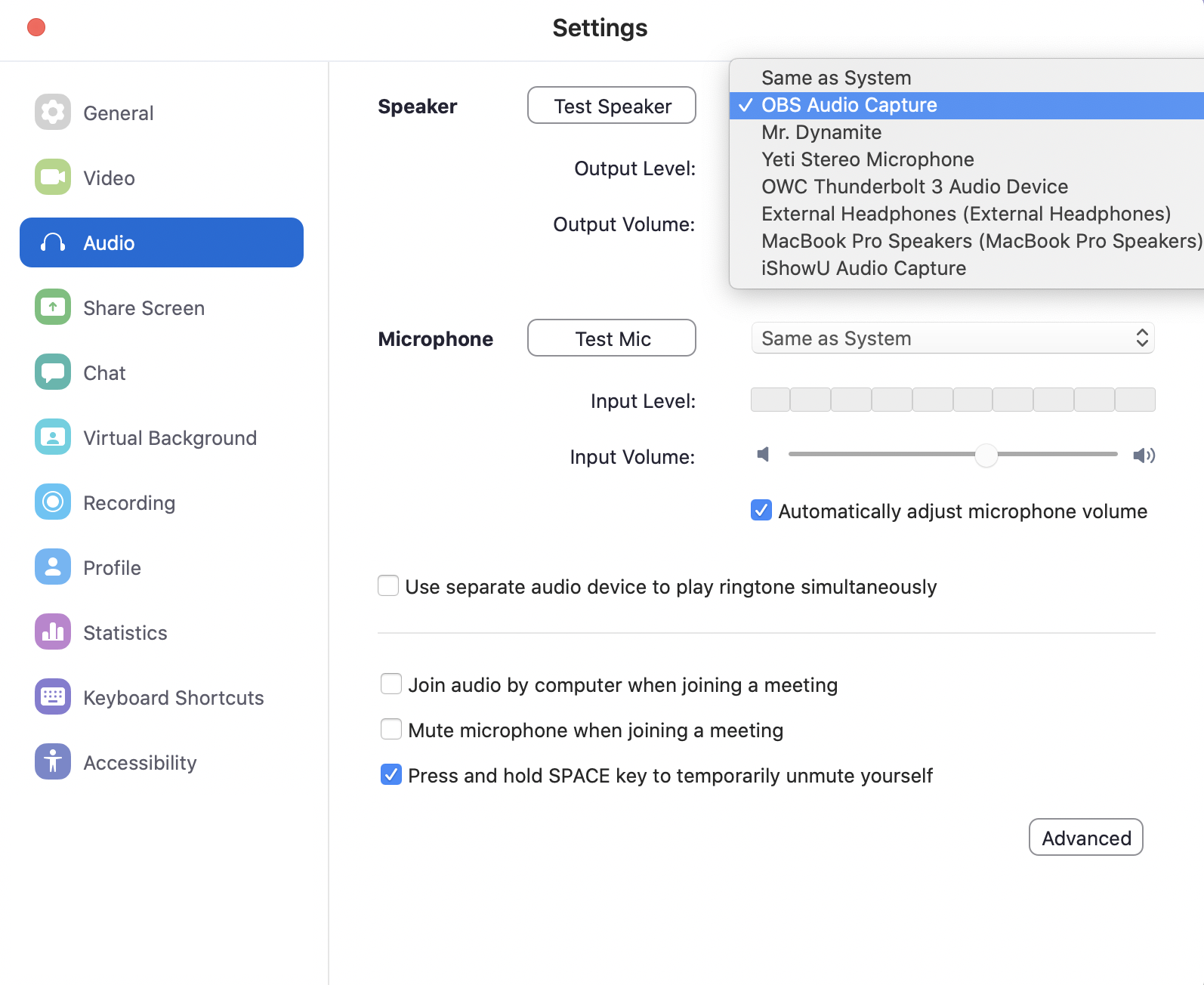Click the Statistics bar chart icon
This screenshot has width=1204, height=985.
tap(53, 632)
